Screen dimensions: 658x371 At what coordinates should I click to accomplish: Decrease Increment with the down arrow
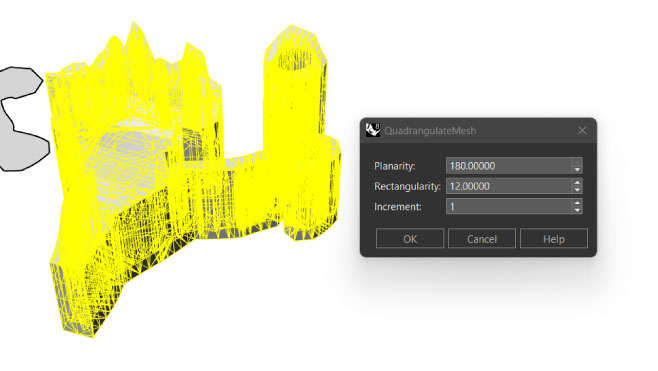click(x=577, y=210)
